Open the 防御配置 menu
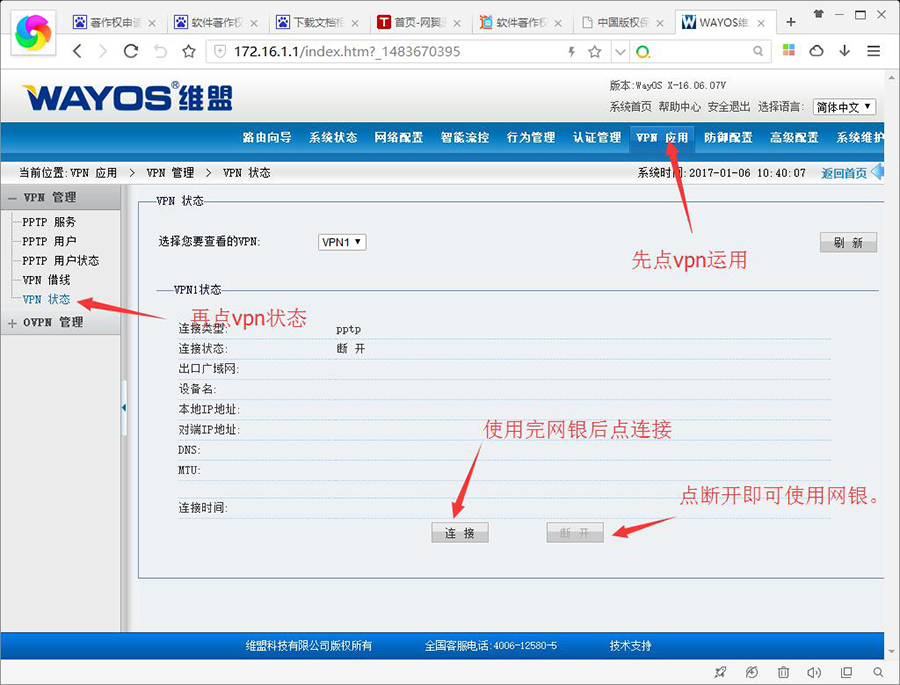The image size is (900, 685). (728, 138)
